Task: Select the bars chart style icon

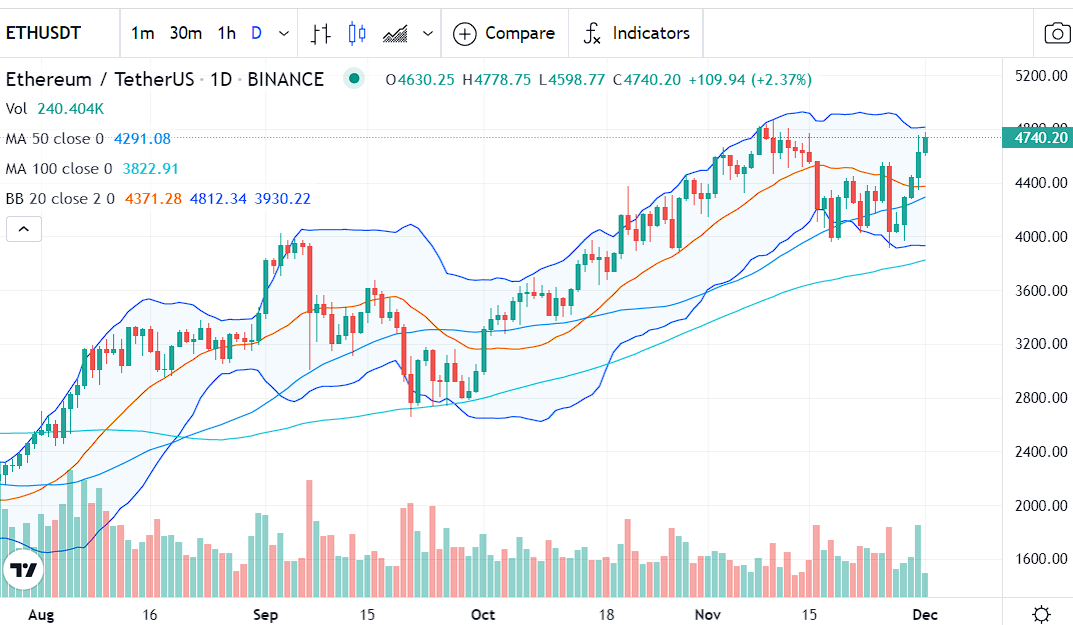Action: click(x=320, y=34)
